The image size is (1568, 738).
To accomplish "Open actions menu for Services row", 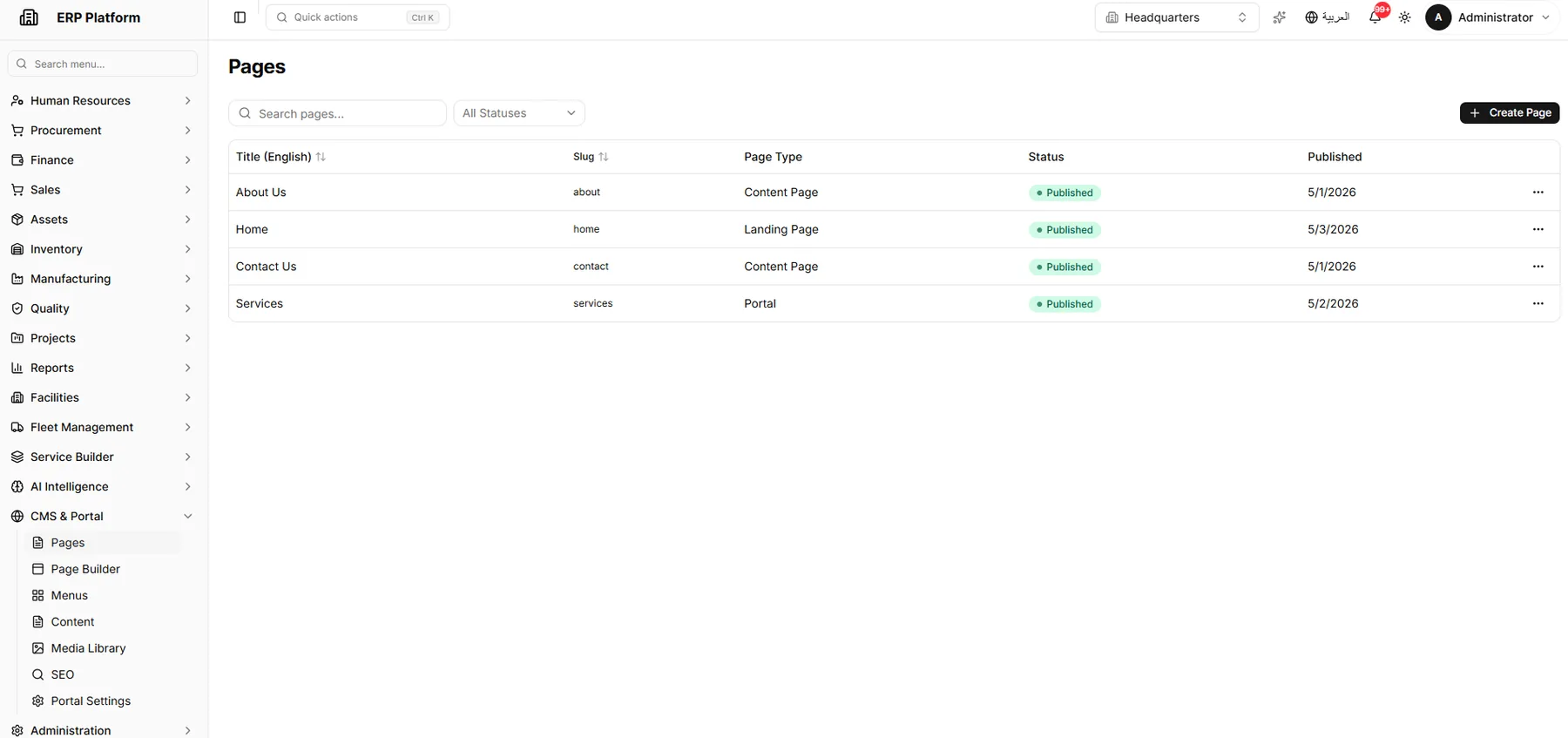I will click(x=1538, y=303).
